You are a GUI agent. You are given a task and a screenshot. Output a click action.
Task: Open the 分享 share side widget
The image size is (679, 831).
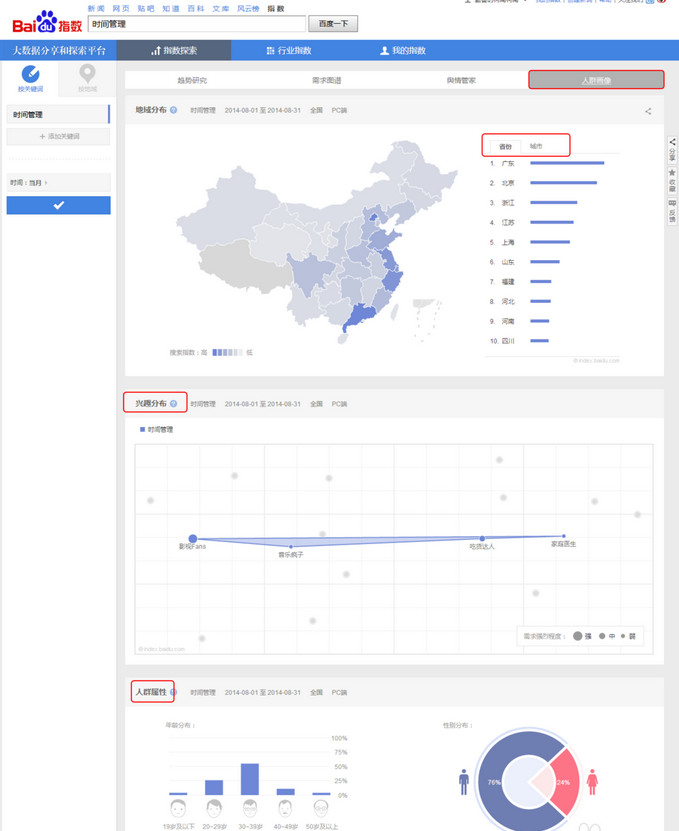point(672,151)
